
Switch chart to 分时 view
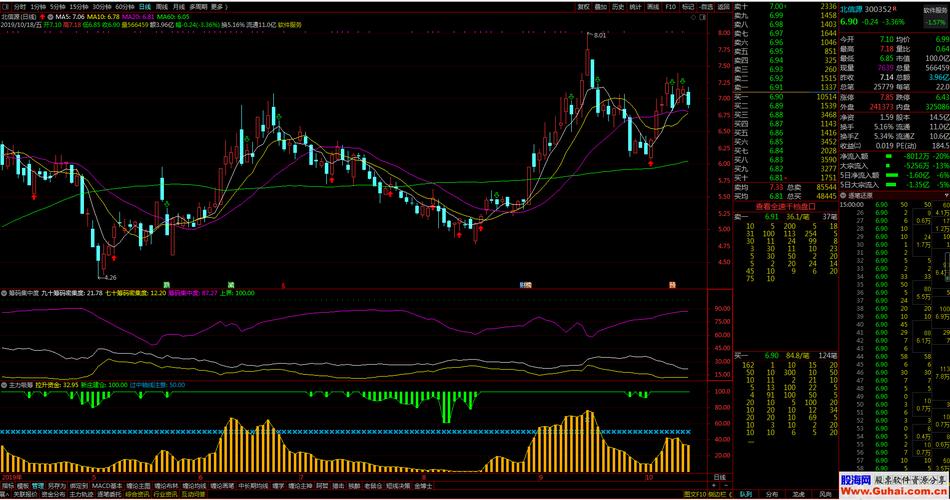[x=19, y=7]
